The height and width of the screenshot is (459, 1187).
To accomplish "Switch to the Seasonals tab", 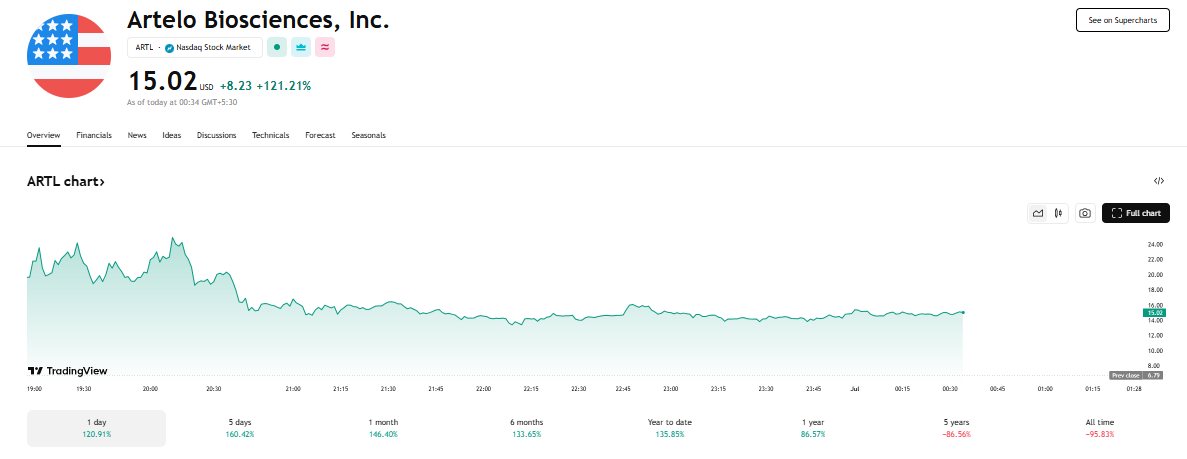I will 369,136.
